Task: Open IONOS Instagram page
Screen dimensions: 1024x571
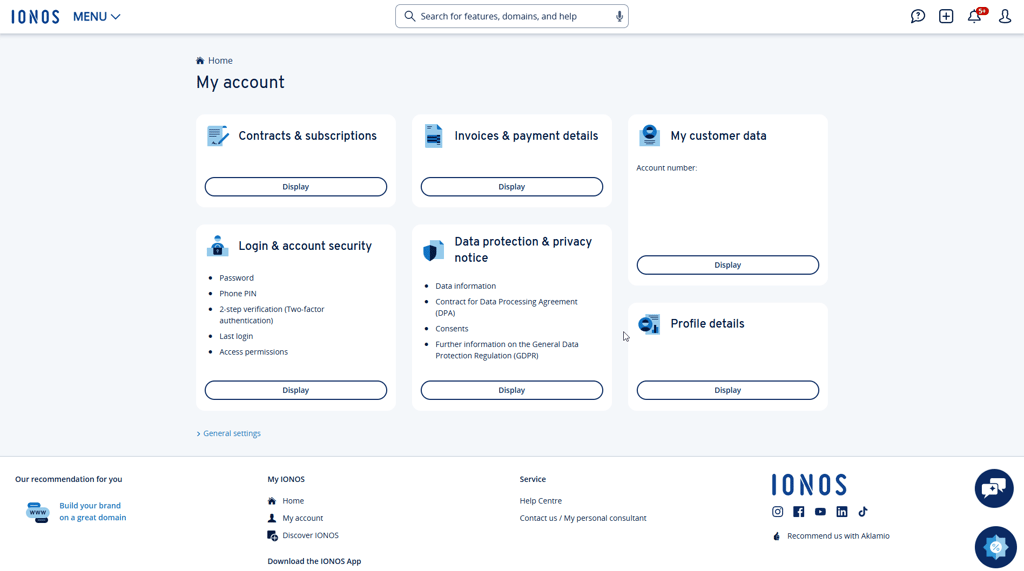Action: click(x=777, y=512)
